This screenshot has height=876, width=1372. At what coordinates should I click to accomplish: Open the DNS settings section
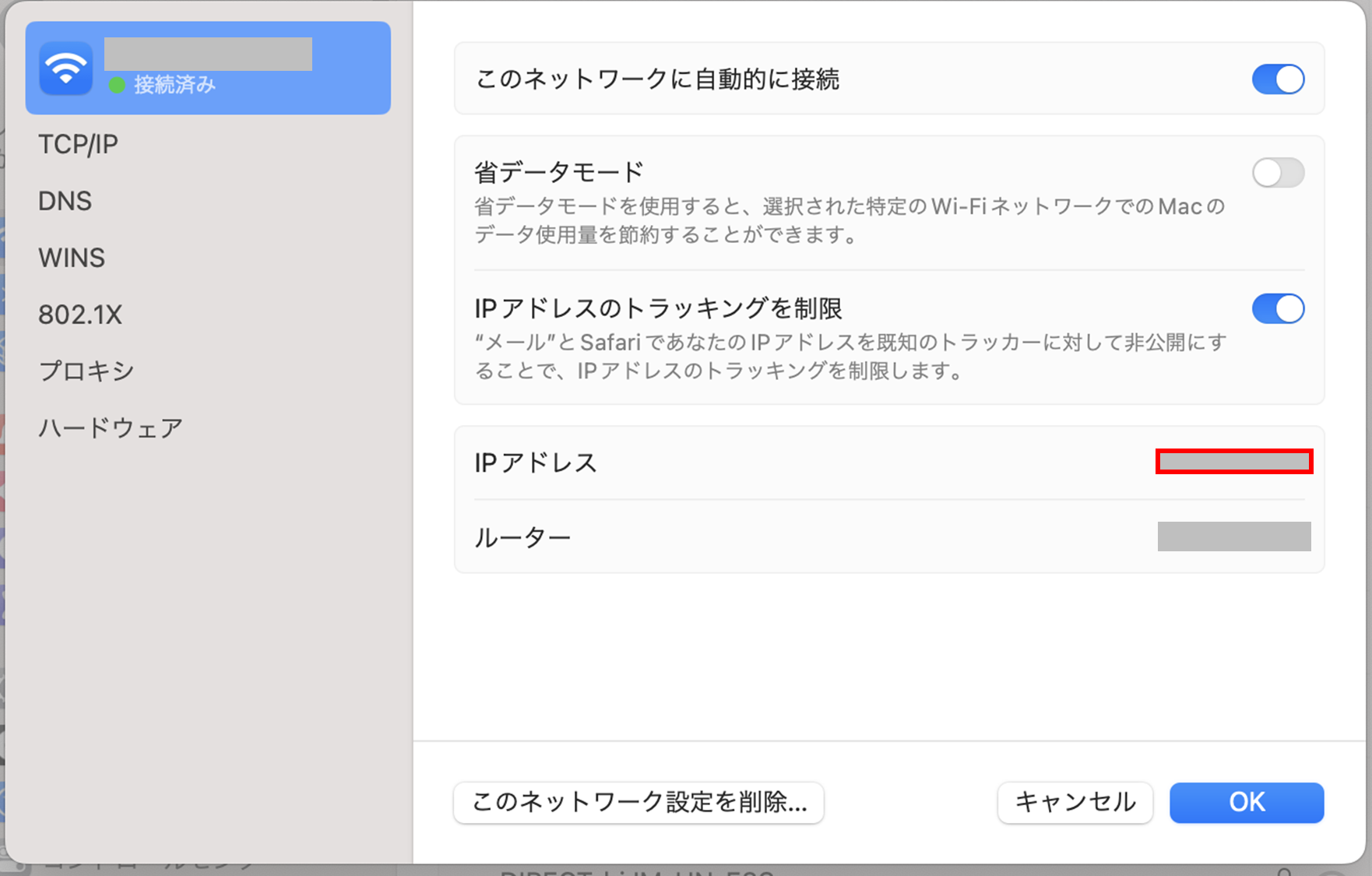click(65, 202)
